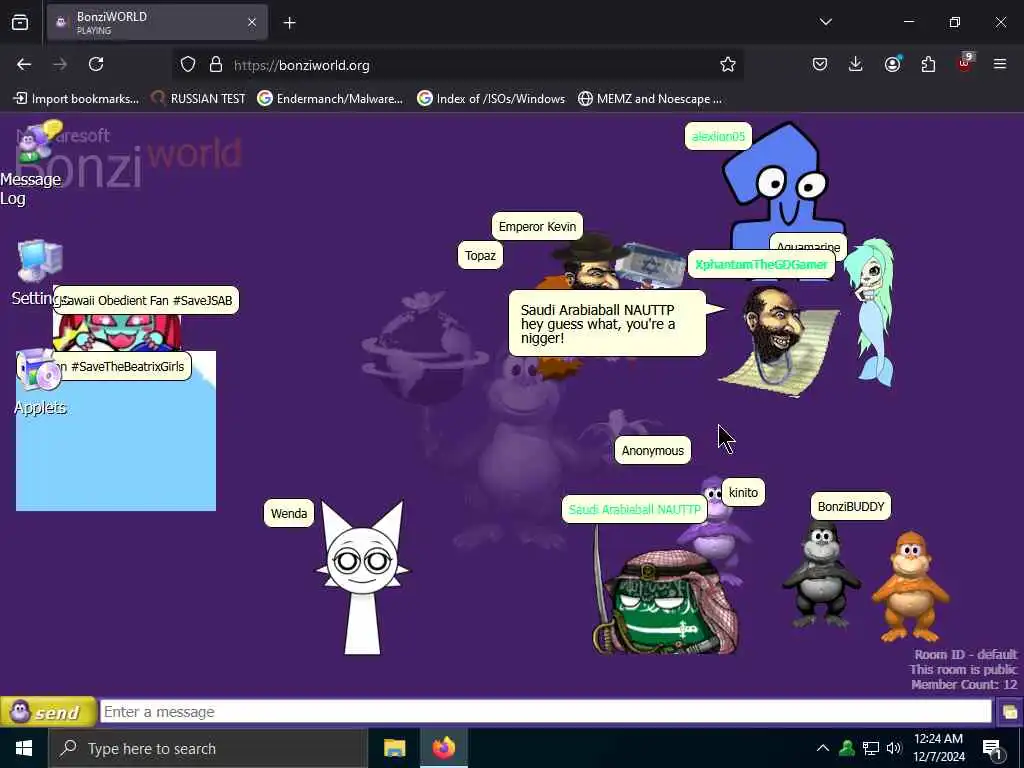This screenshot has width=1024, height=768.
Task: Click the padlock site info icon
Action: click(216, 65)
